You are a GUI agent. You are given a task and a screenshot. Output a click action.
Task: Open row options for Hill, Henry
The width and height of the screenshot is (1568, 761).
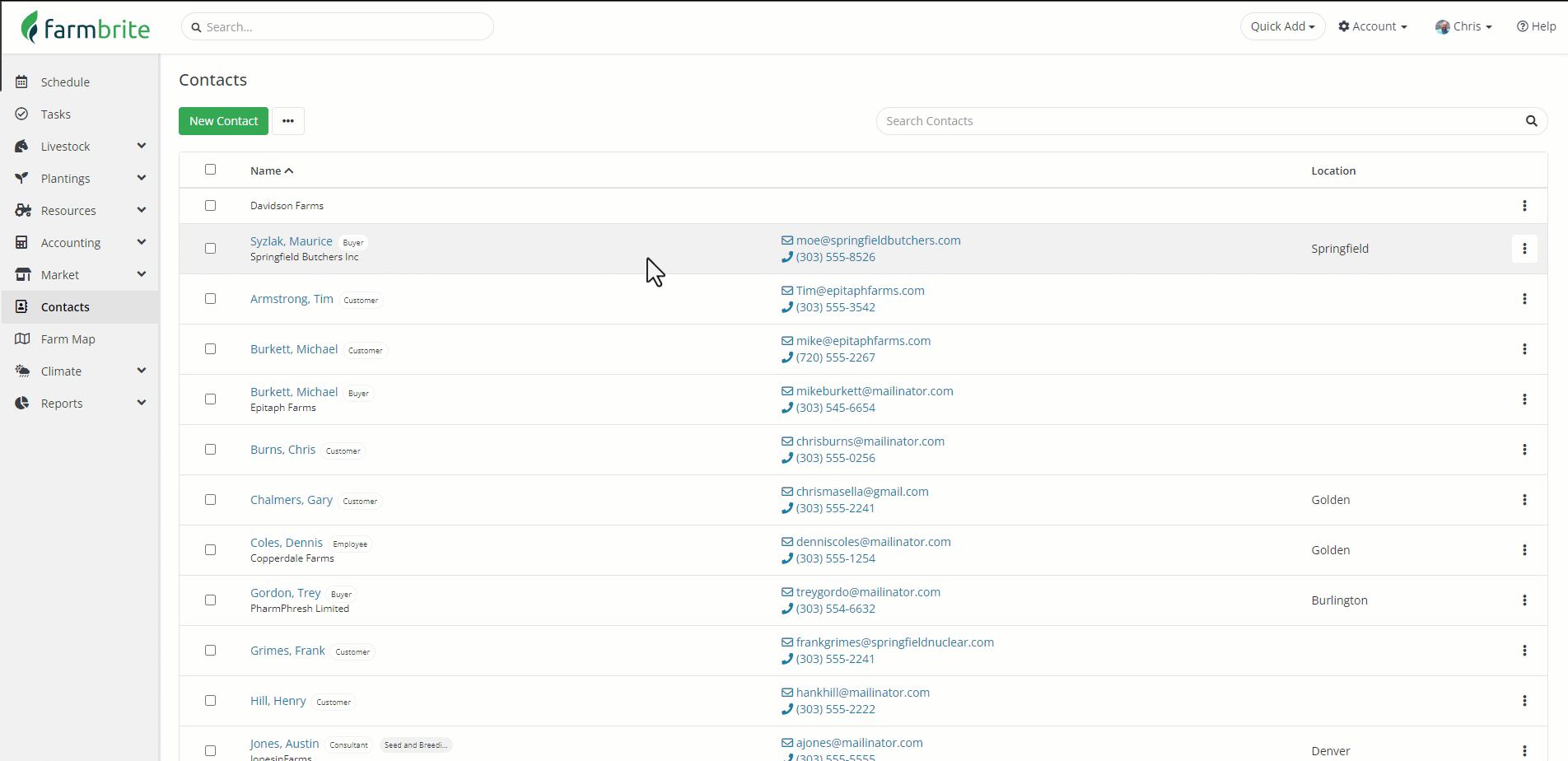1524,701
